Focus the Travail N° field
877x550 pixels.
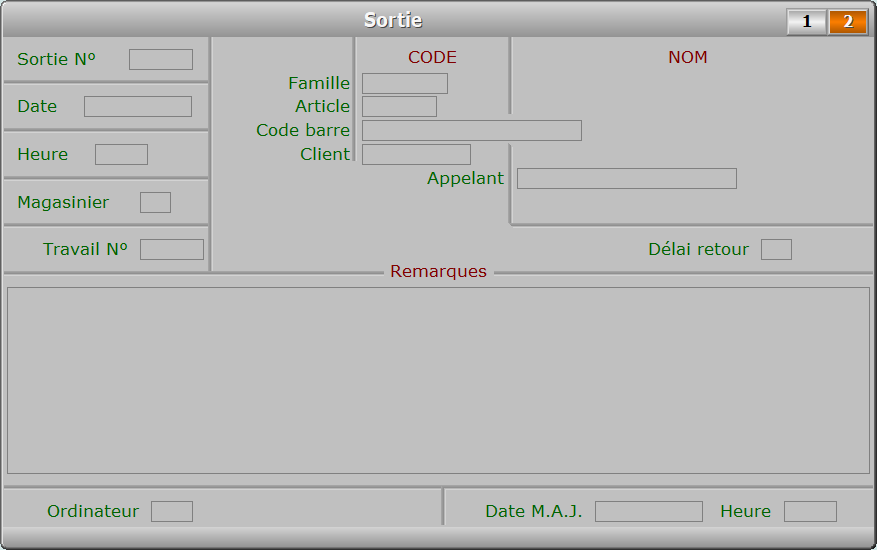[172, 250]
